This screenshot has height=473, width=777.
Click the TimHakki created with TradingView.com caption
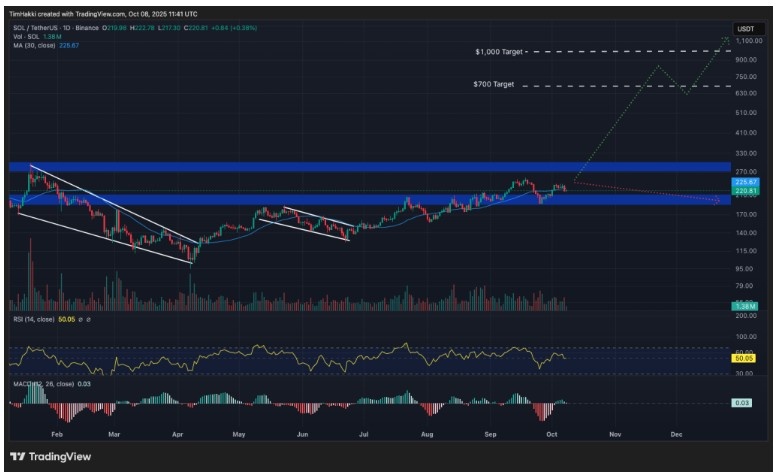point(103,14)
